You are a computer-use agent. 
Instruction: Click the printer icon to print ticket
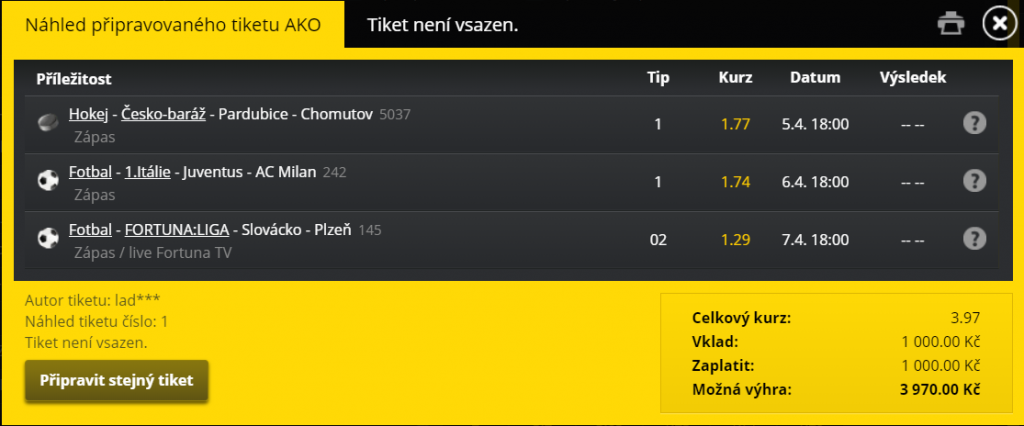952,23
